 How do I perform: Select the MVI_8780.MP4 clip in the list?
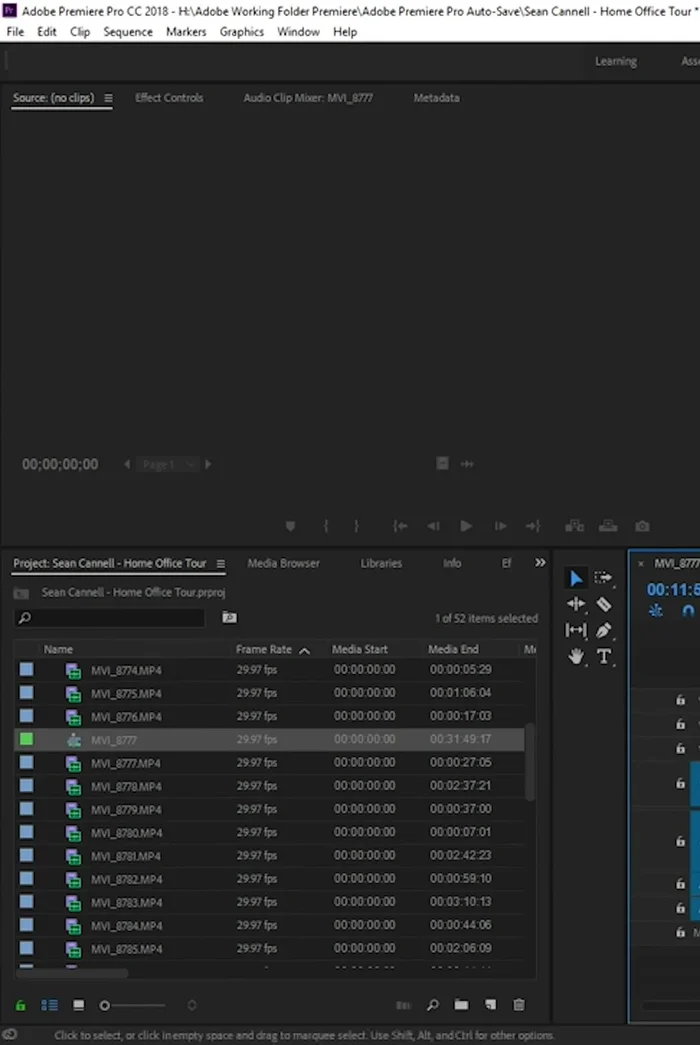tap(125, 833)
